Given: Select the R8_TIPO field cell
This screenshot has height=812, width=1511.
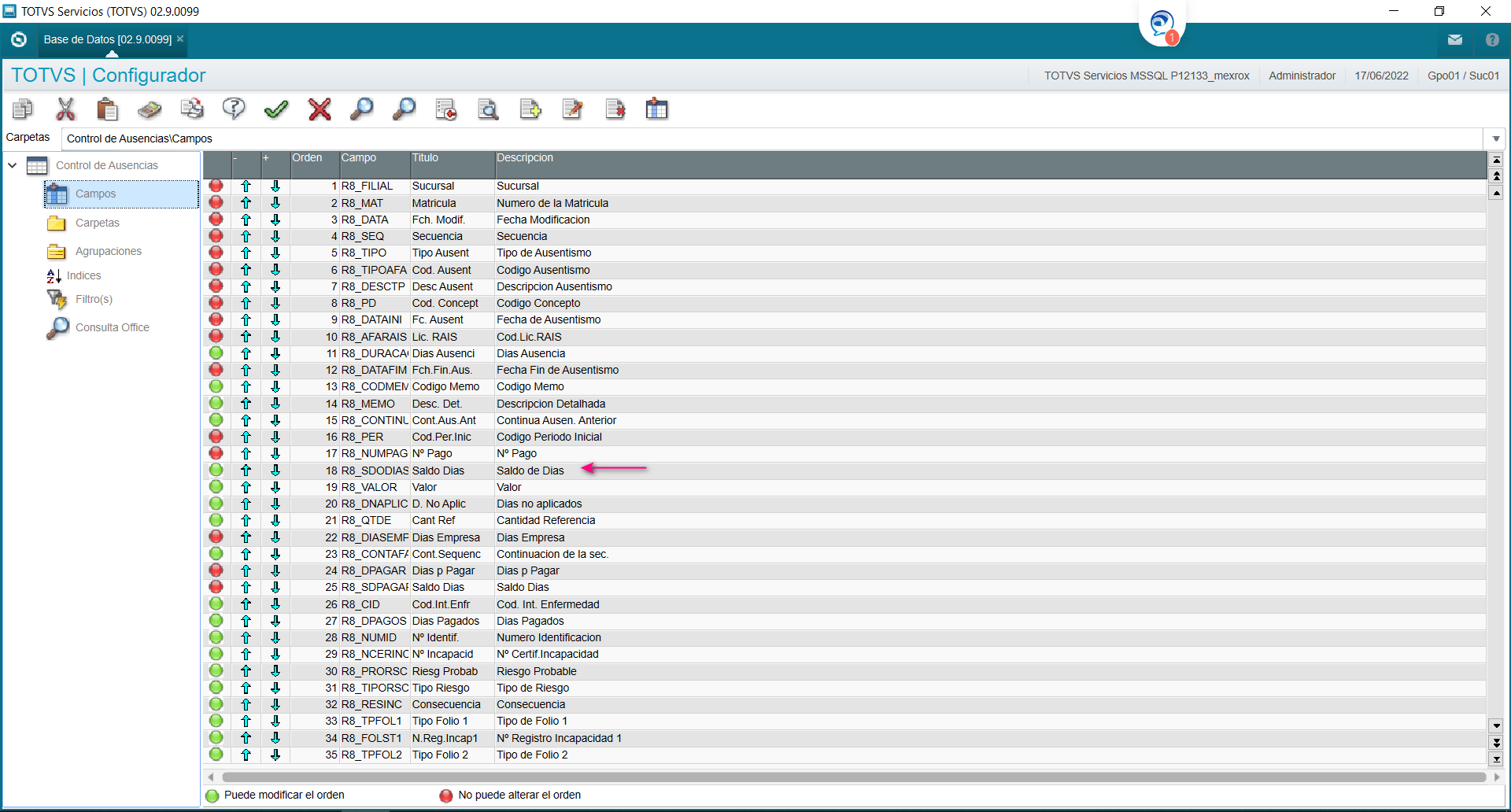Looking at the screenshot, I should point(375,253).
